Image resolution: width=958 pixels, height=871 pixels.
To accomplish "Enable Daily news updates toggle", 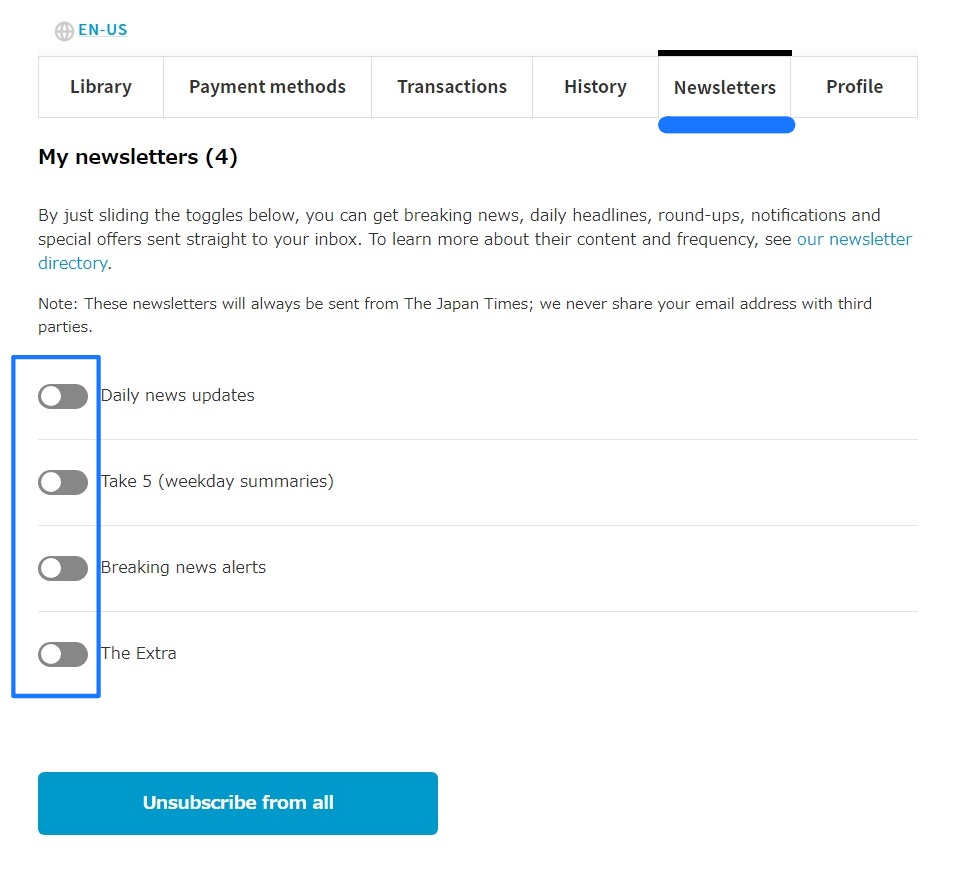I will click(63, 396).
